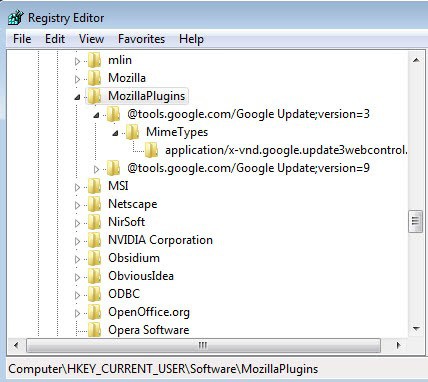This screenshot has height=382, width=428.
Task: Expand the OpenOffice.org key
Action: 78,313
